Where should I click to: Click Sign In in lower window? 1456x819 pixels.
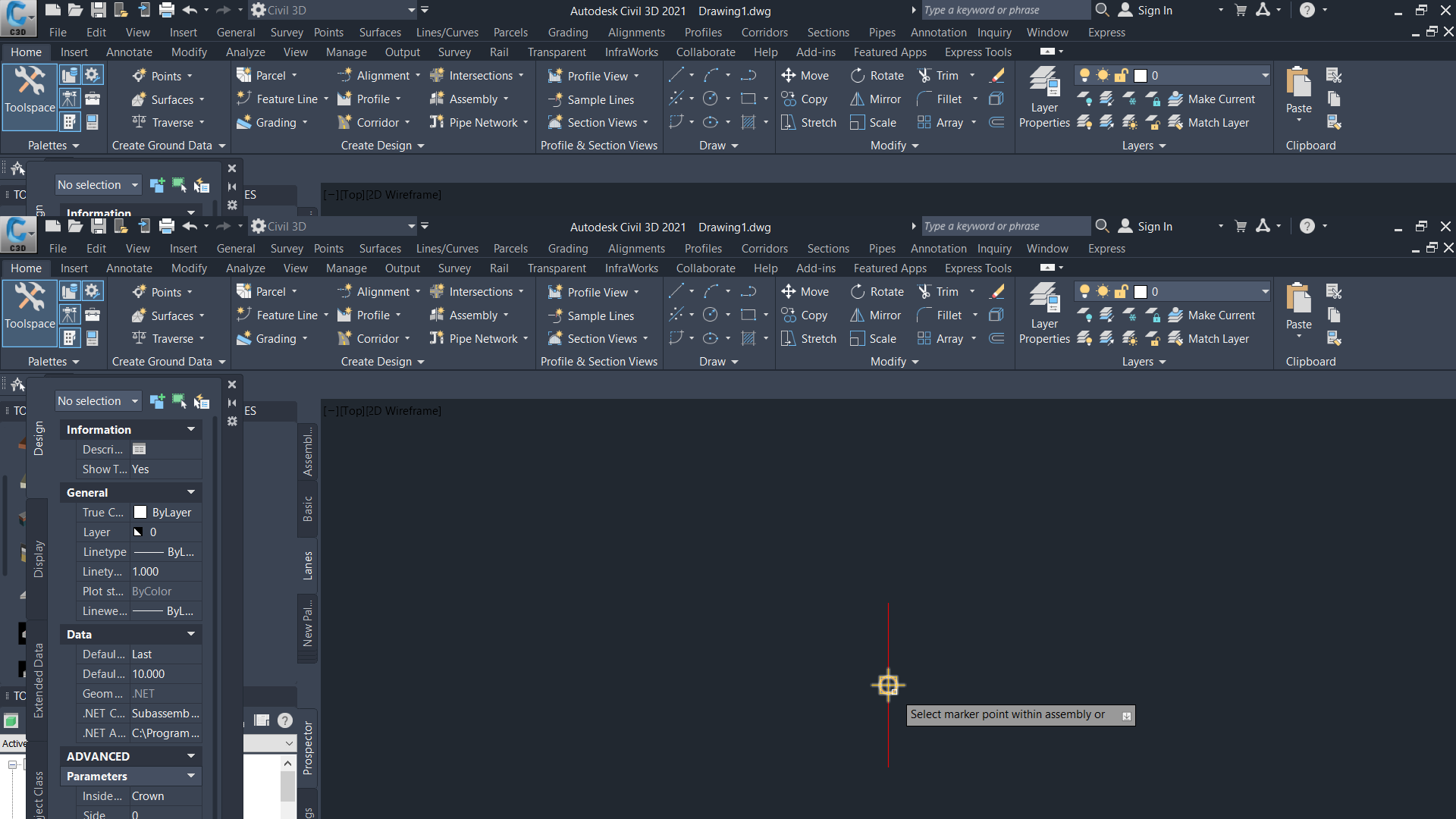point(1146,226)
